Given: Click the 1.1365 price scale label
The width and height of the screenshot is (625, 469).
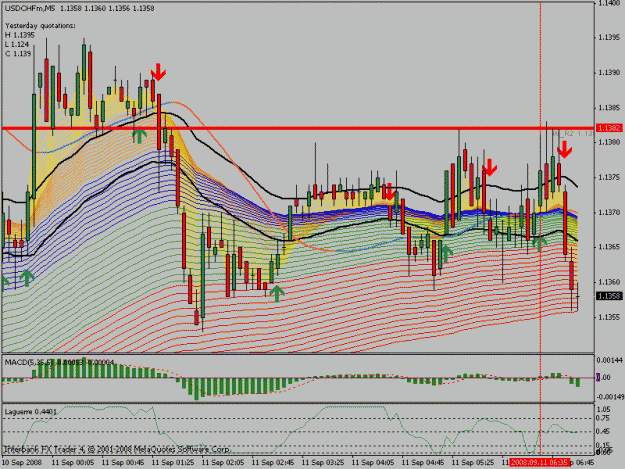Looking at the screenshot, I should click(x=609, y=247).
